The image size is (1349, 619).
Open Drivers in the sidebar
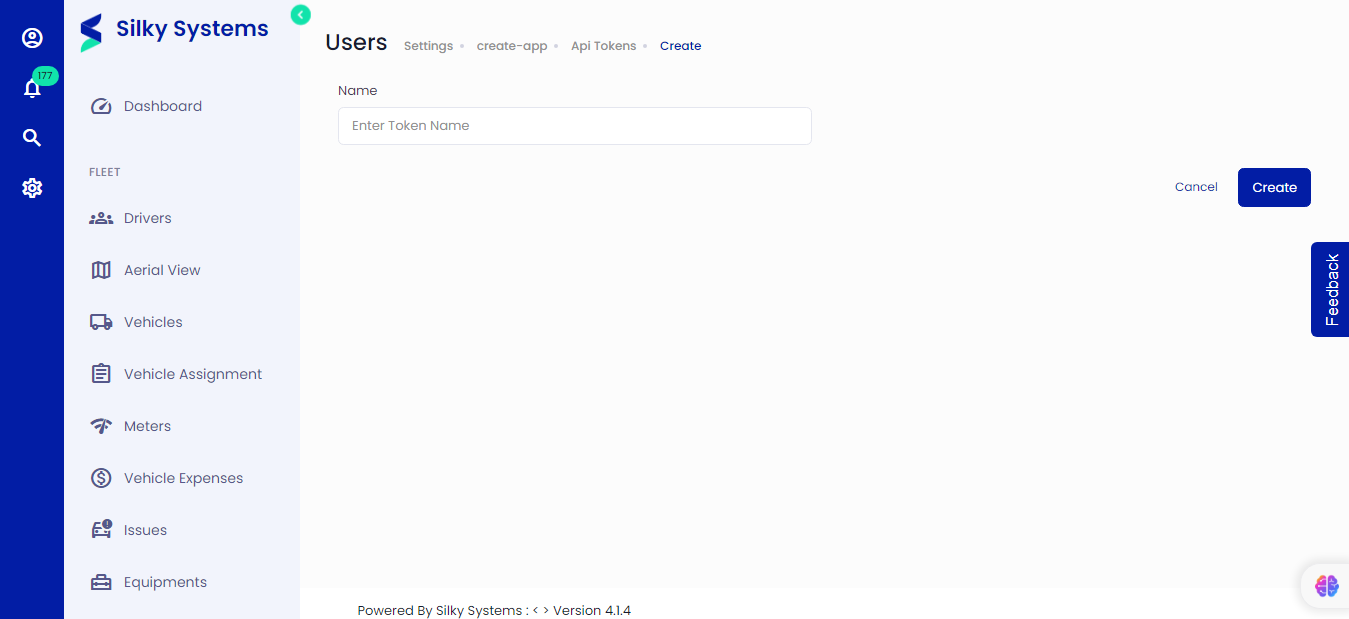click(148, 218)
